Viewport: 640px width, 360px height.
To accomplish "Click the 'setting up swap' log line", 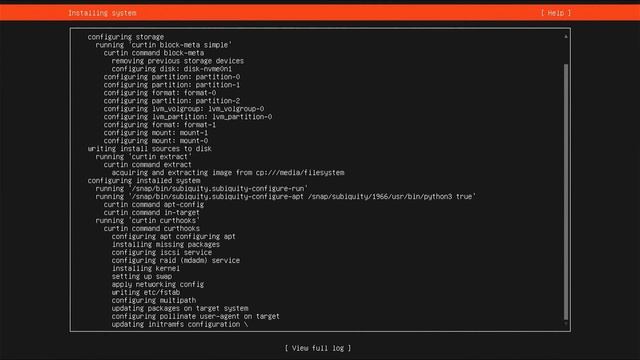I will (x=142, y=276).
